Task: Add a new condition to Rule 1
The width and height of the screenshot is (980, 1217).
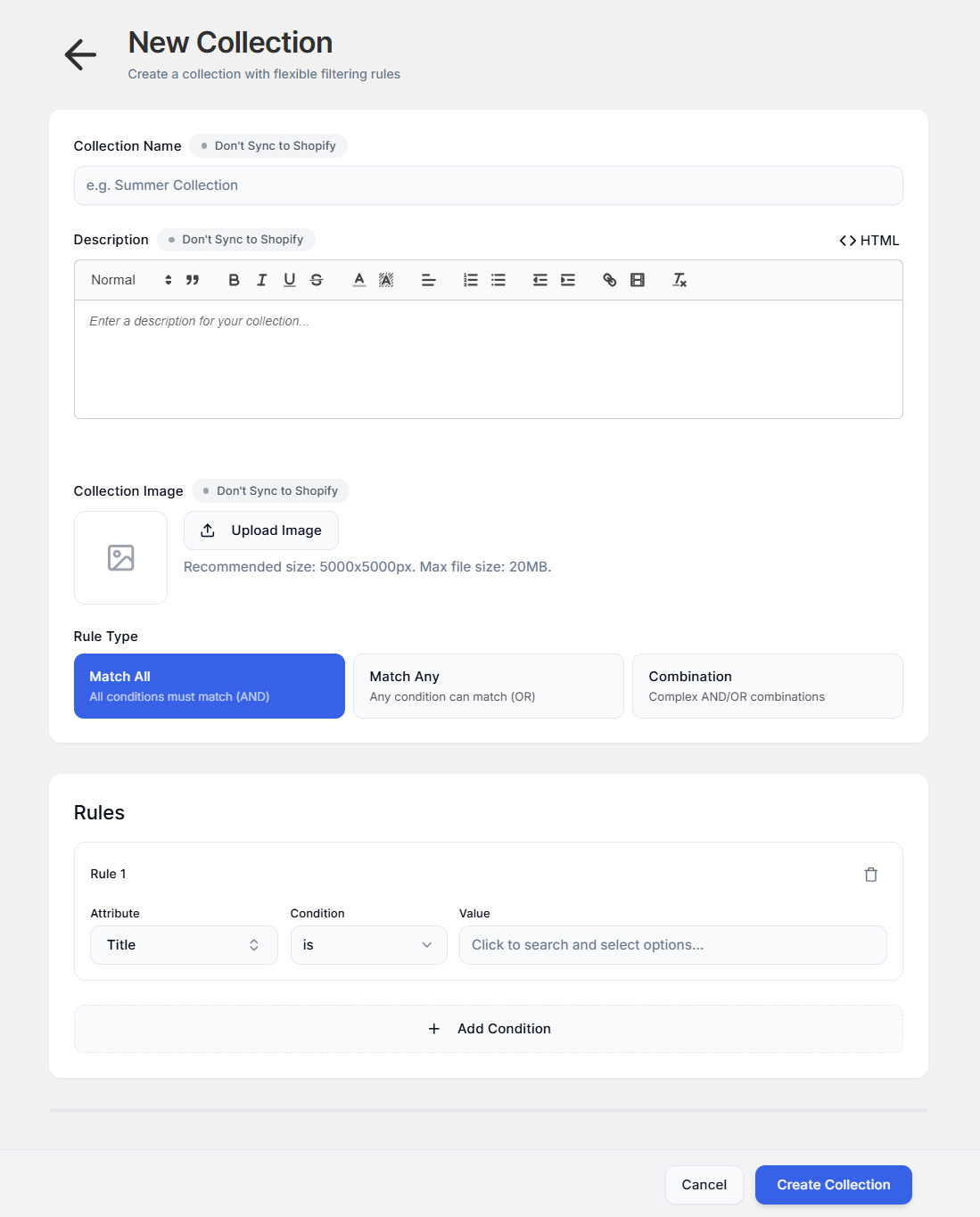Action: point(488,1028)
